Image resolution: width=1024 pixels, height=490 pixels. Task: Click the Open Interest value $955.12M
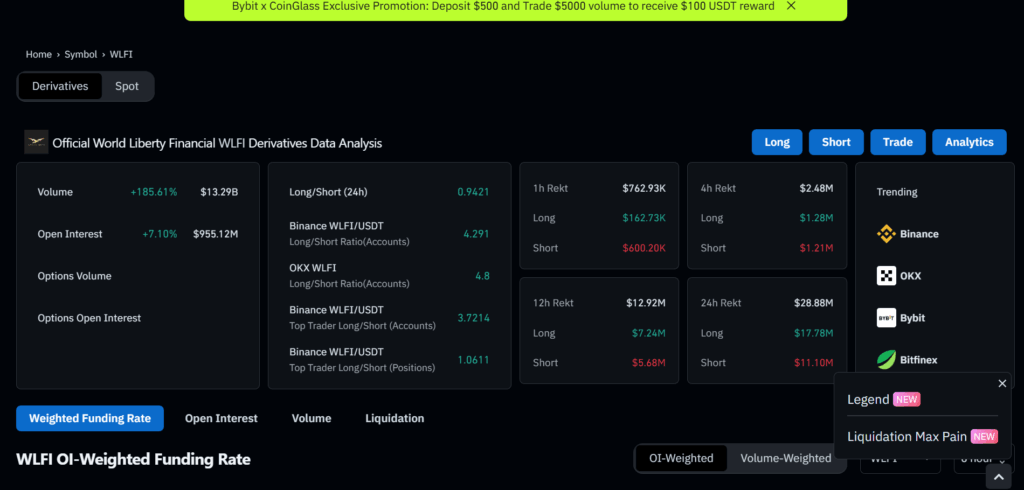pyautogui.click(x=216, y=234)
